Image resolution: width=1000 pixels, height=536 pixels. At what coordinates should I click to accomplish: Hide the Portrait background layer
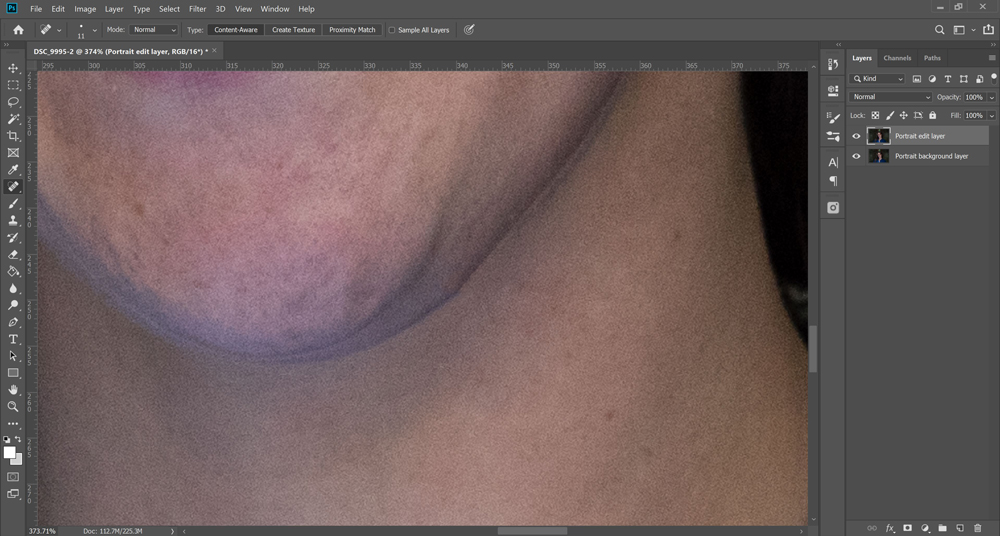pos(857,156)
